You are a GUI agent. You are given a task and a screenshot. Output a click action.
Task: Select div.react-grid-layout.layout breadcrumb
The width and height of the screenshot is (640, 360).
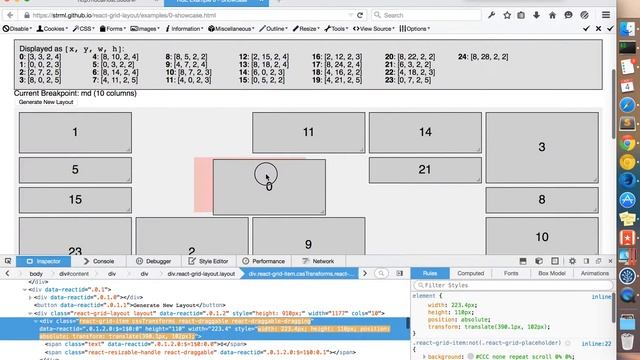(201, 274)
